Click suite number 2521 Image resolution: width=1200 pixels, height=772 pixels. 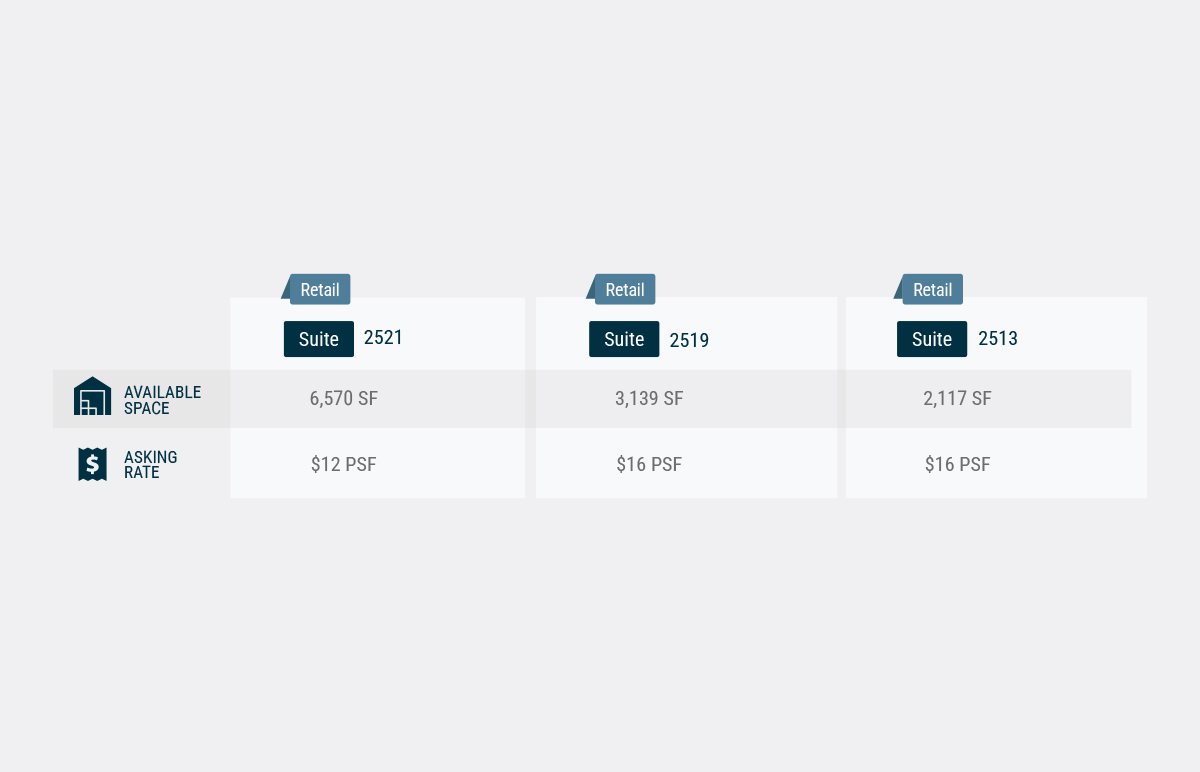tap(383, 338)
